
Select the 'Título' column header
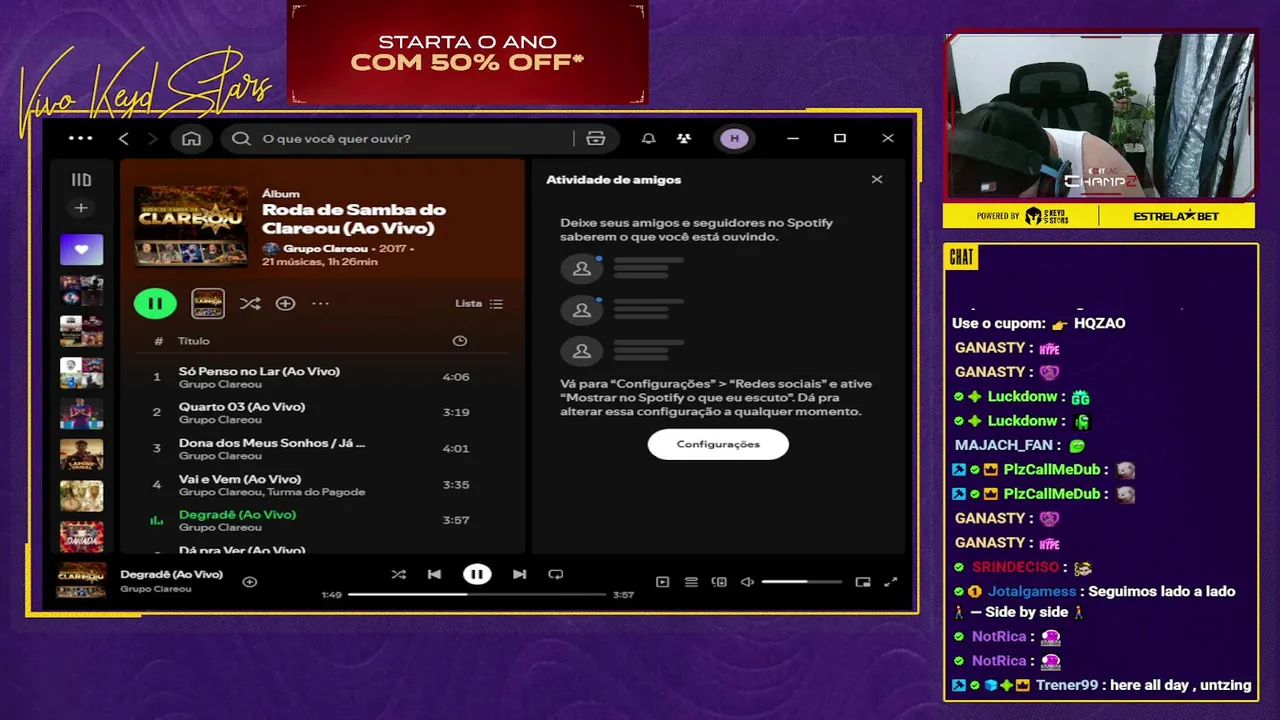click(194, 341)
